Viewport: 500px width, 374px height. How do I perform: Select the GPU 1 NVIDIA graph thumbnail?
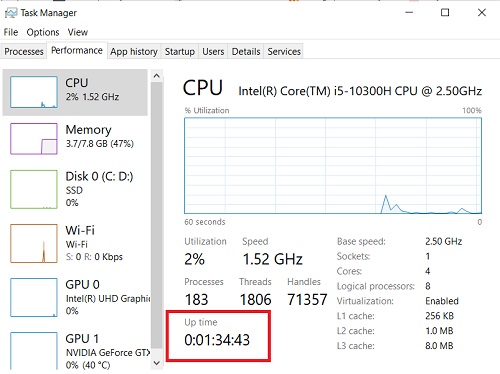(x=34, y=351)
